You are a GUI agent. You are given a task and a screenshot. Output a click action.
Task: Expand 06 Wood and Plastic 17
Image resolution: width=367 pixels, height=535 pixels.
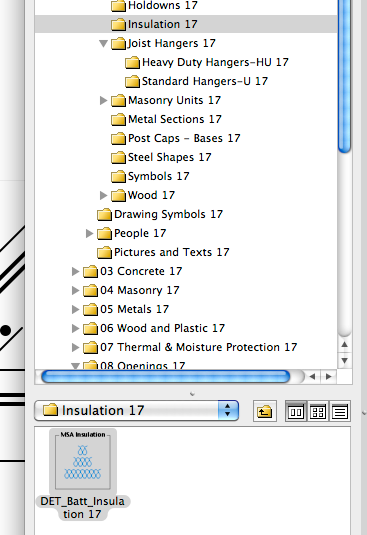pyautogui.click(x=75, y=328)
